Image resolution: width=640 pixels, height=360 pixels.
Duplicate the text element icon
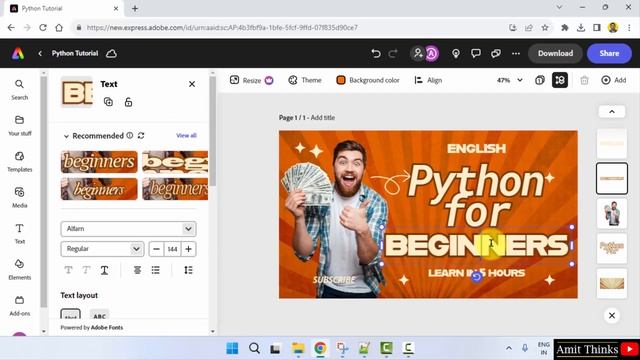108,102
